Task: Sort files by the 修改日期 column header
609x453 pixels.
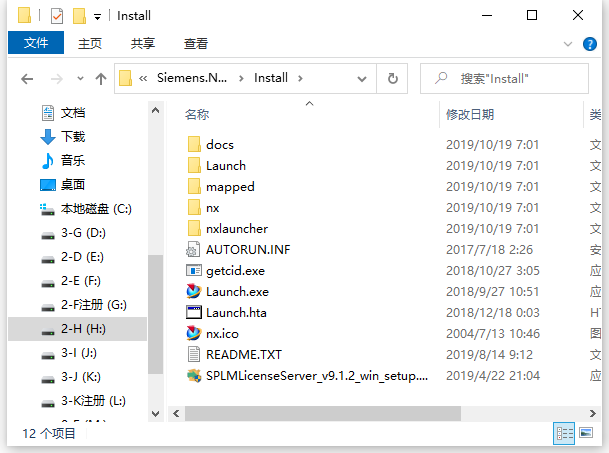Action: tap(470, 115)
